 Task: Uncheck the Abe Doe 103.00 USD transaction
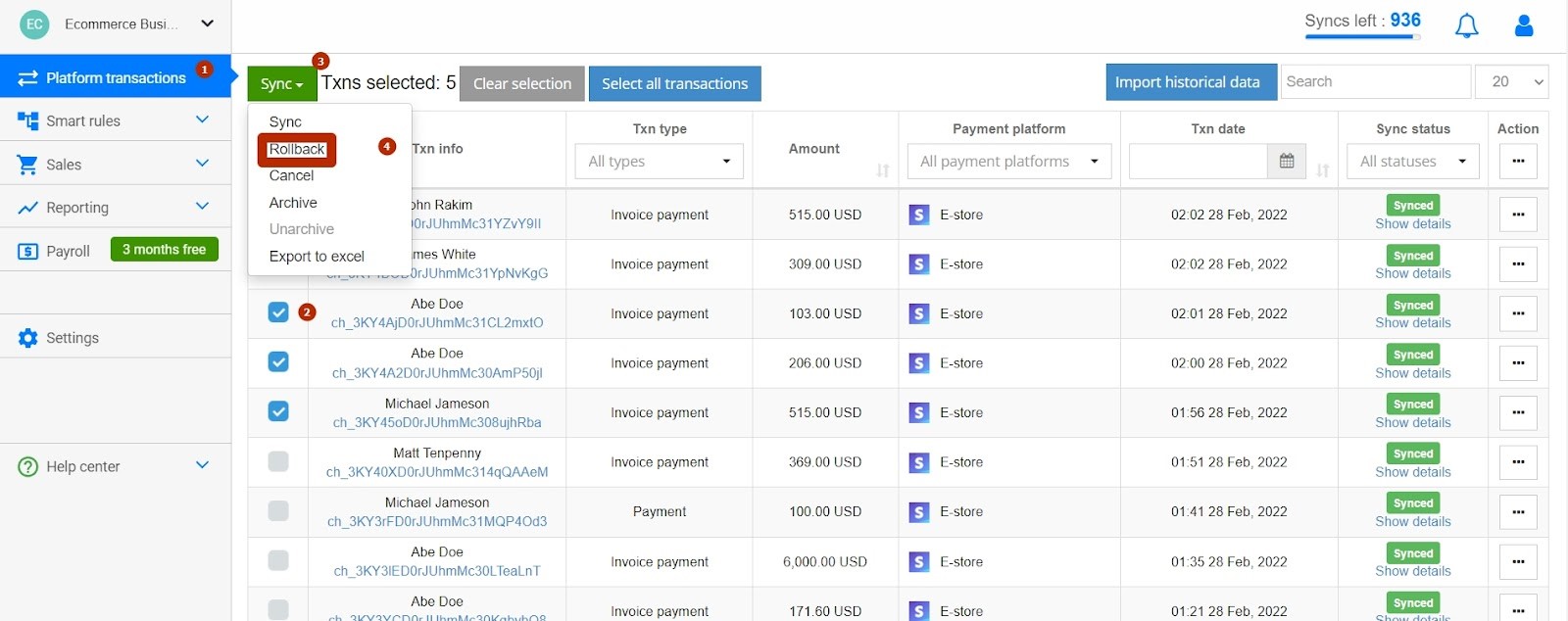278,312
